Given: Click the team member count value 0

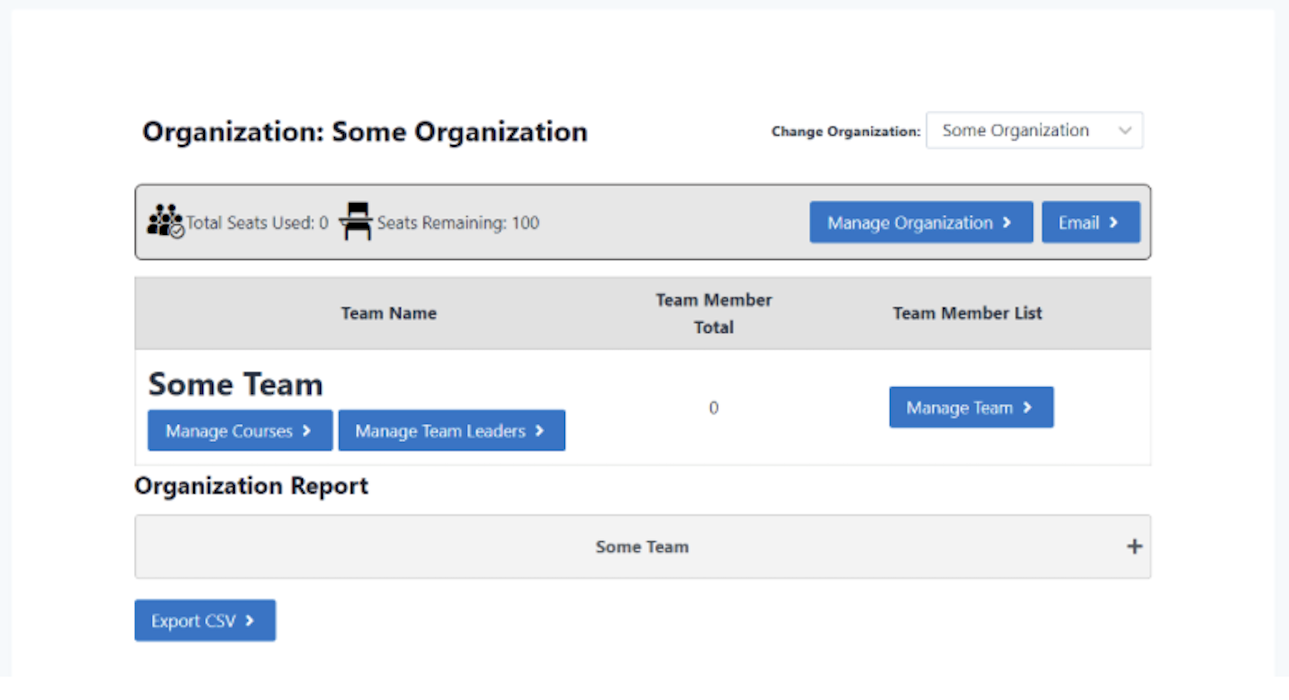Looking at the screenshot, I should tap(713, 408).
